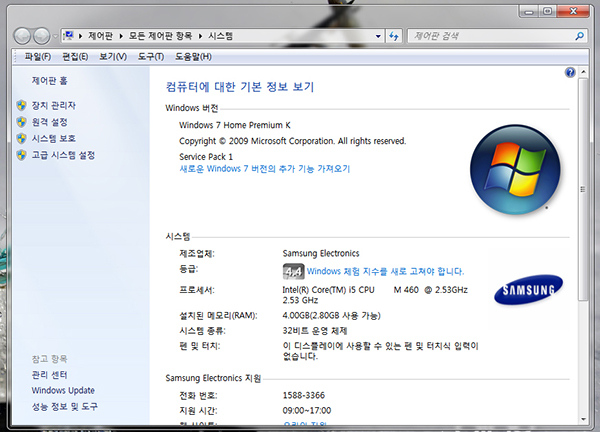Open the 도움말(H) menu
The width and height of the screenshot is (600, 432).
click(193, 57)
